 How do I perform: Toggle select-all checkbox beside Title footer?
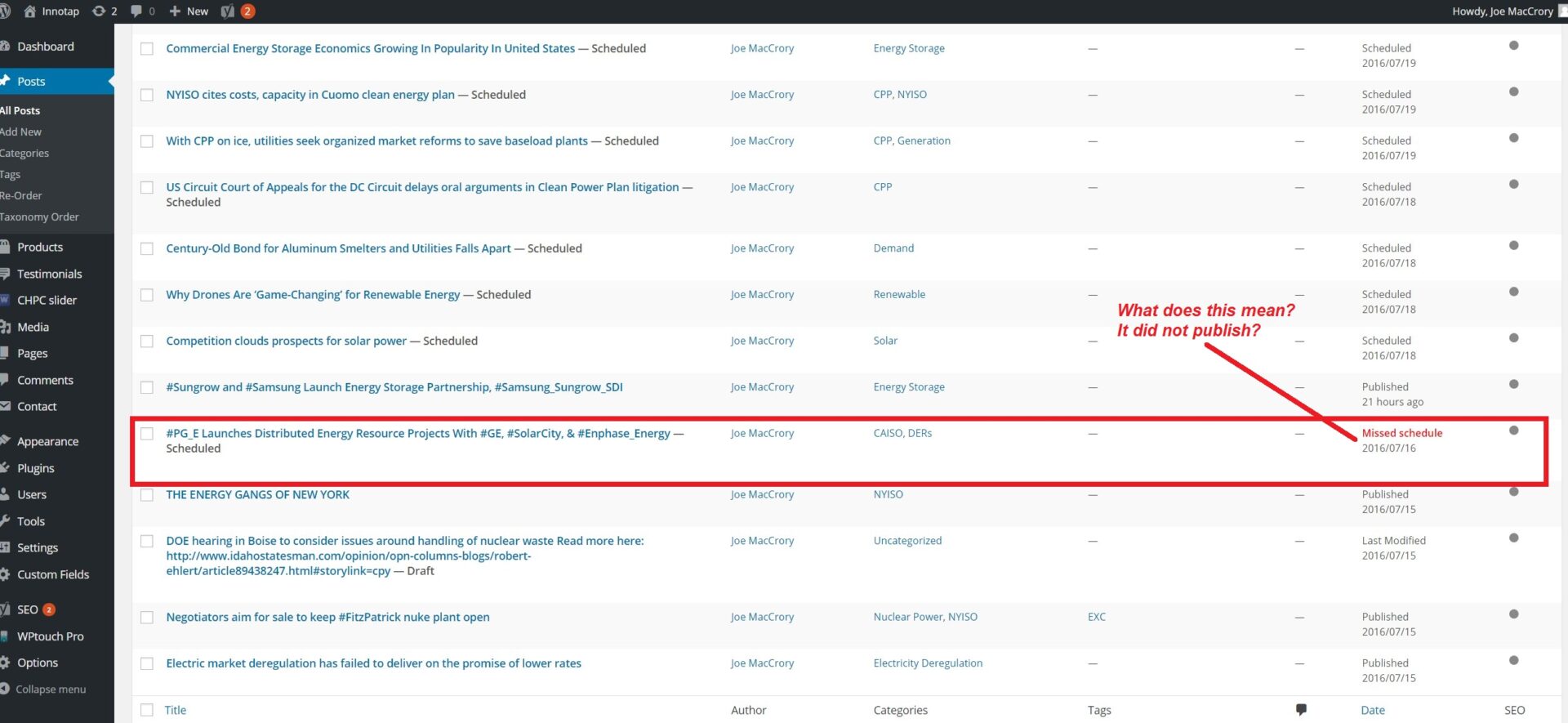(x=147, y=710)
